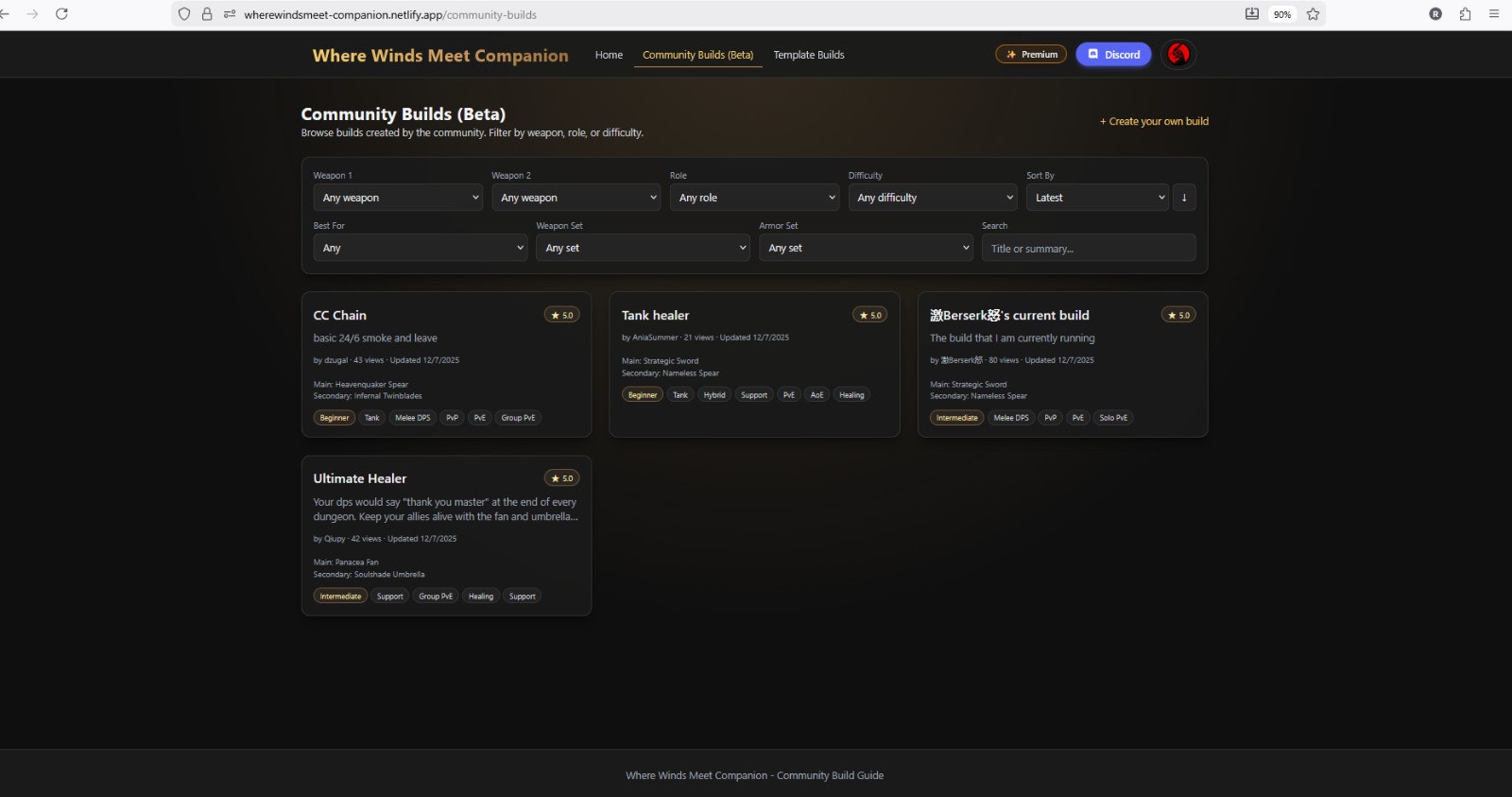Click the Discord button

(1113, 54)
